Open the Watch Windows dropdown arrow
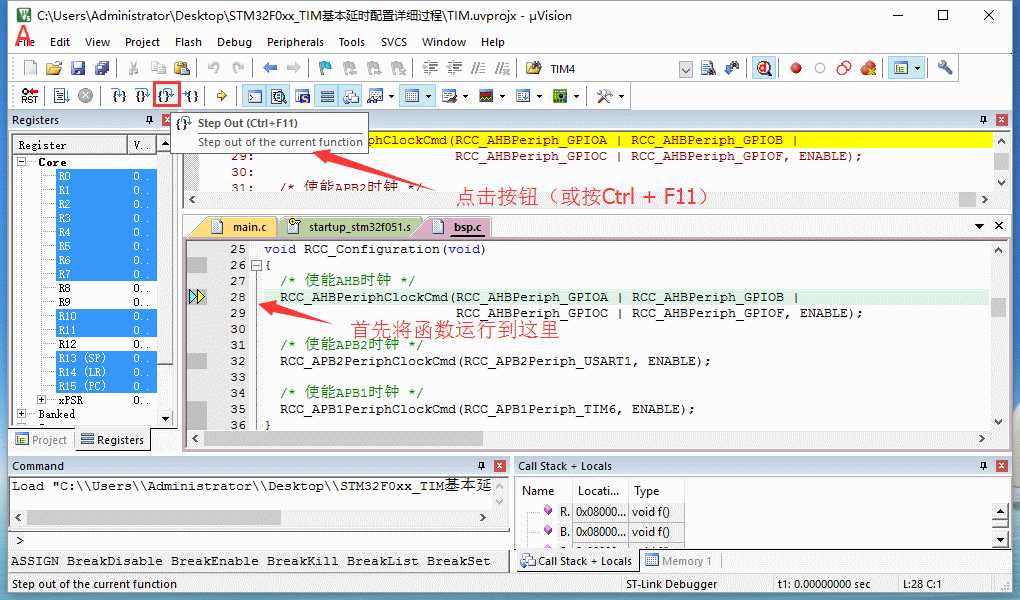 click(392, 96)
